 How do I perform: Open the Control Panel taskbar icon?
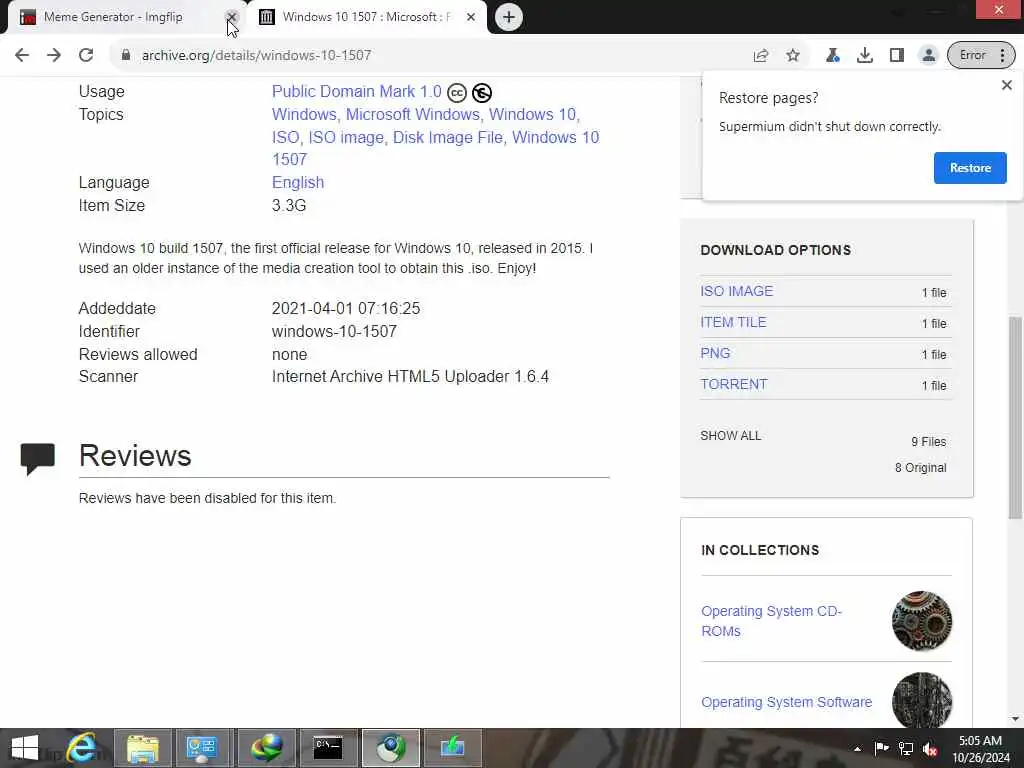[x=204, y=748]
